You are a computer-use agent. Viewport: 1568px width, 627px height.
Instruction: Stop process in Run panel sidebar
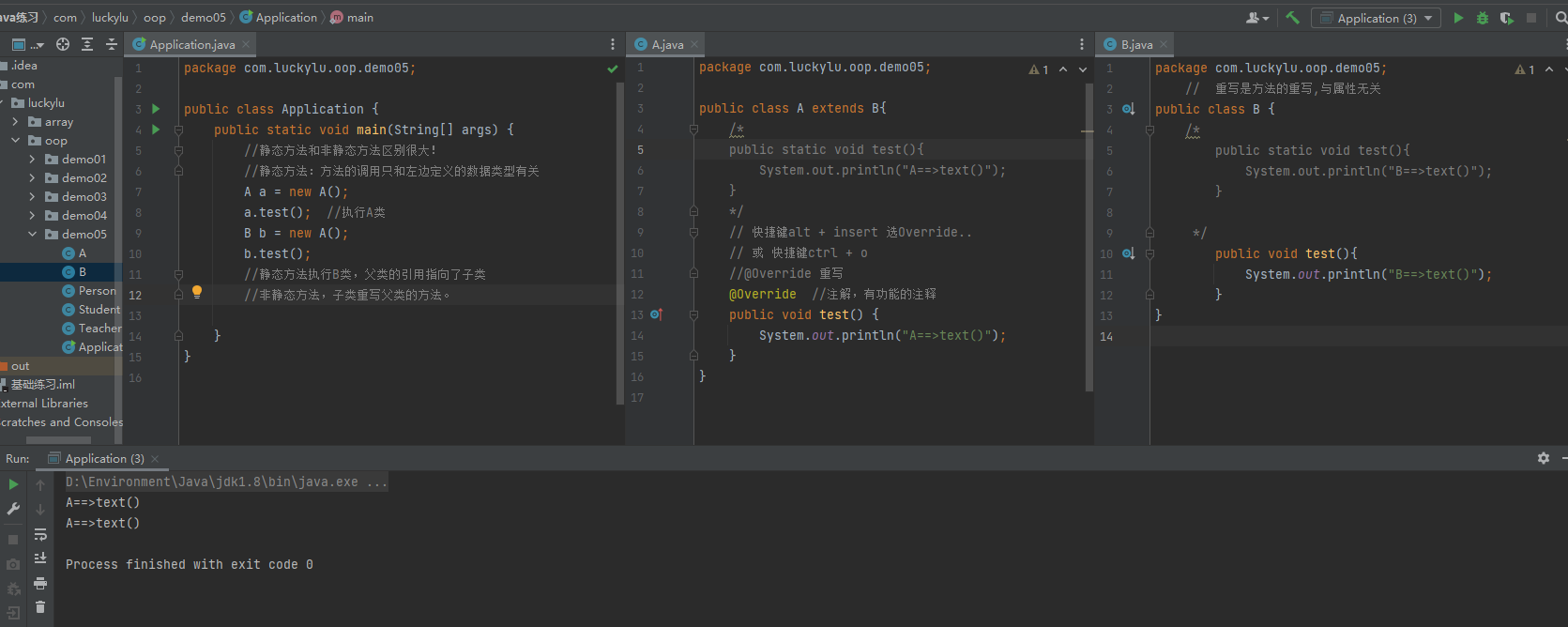point(13,540)
